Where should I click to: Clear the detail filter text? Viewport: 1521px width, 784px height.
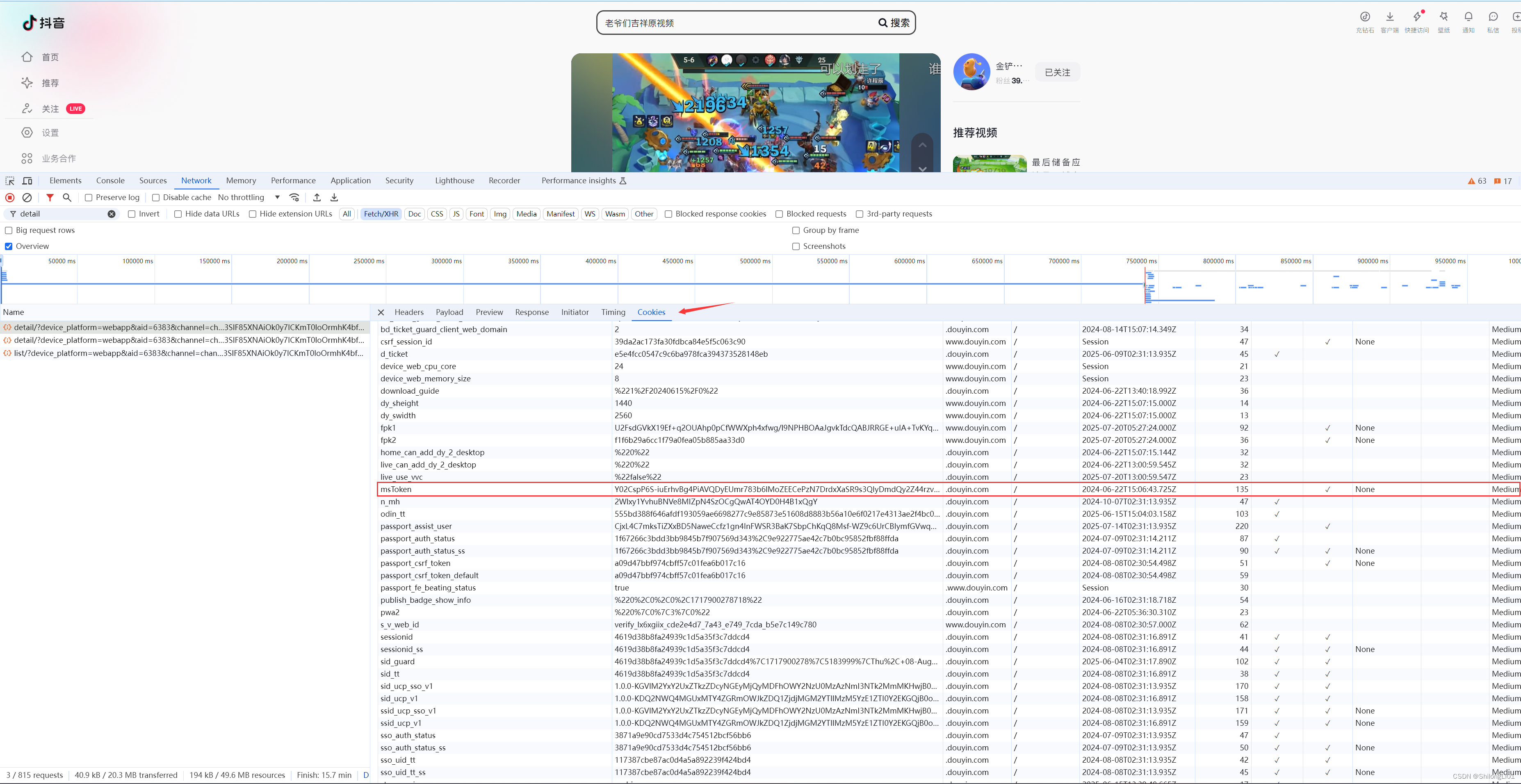click(x=112, y=214)
